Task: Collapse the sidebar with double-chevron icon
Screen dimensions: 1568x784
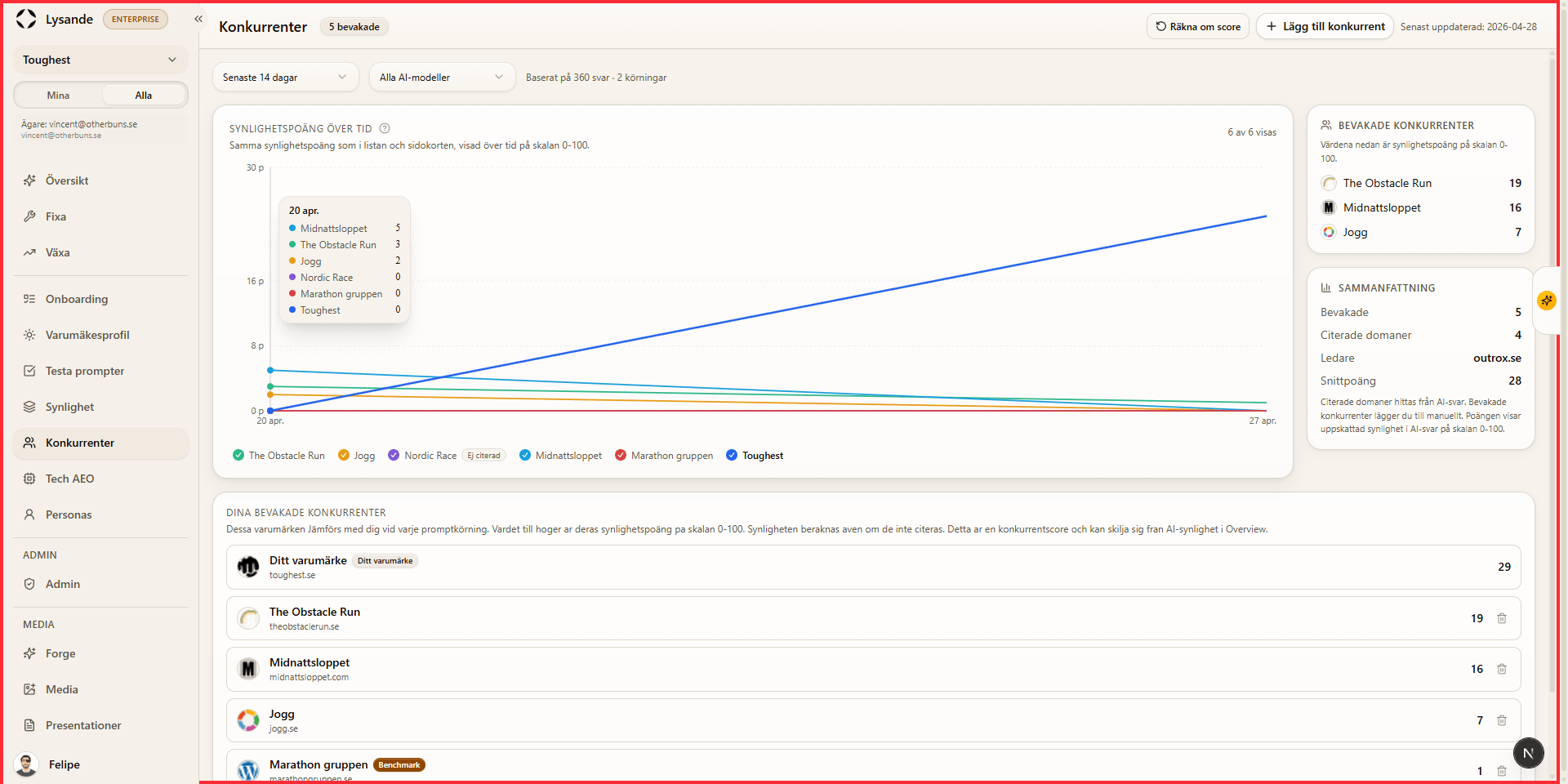Action: tap(198, 19)
